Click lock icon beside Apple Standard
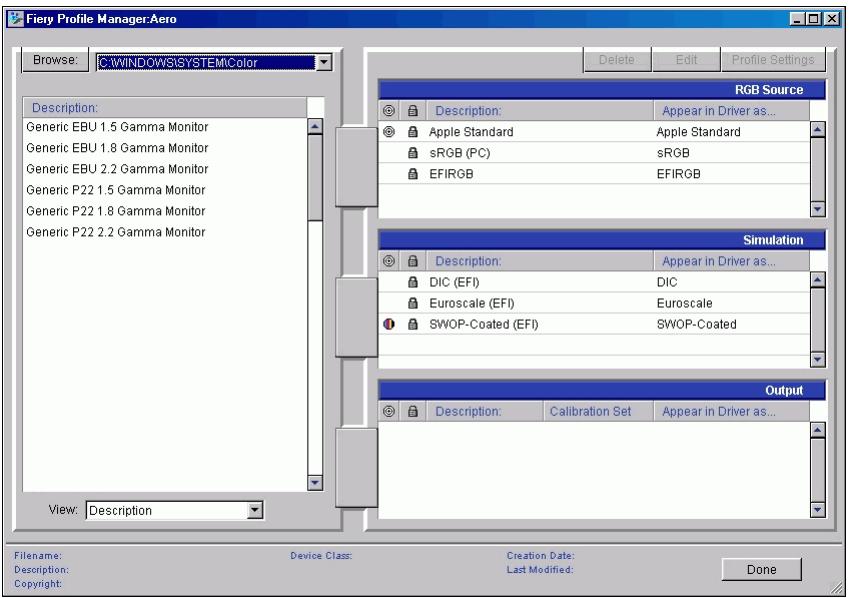 [x=413, y=132]
